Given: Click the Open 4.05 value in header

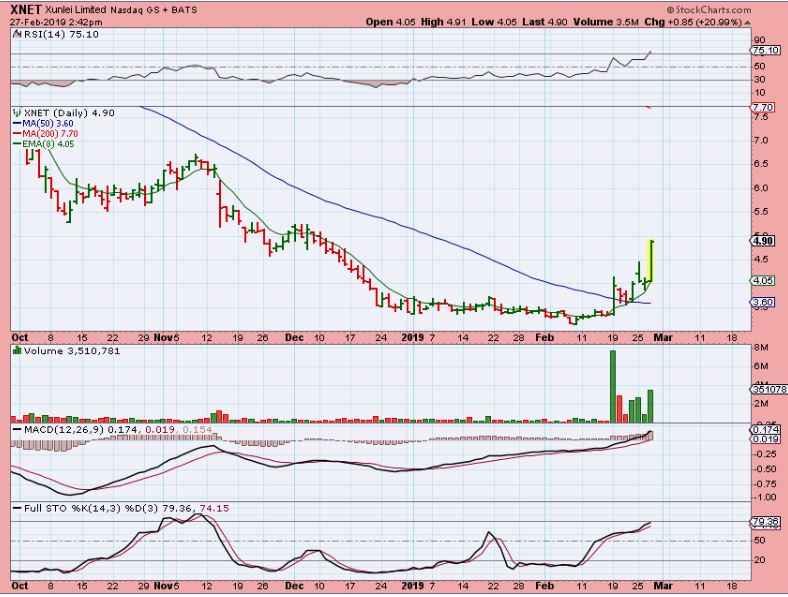Looking at the screenshot, I should coord(391,22).
